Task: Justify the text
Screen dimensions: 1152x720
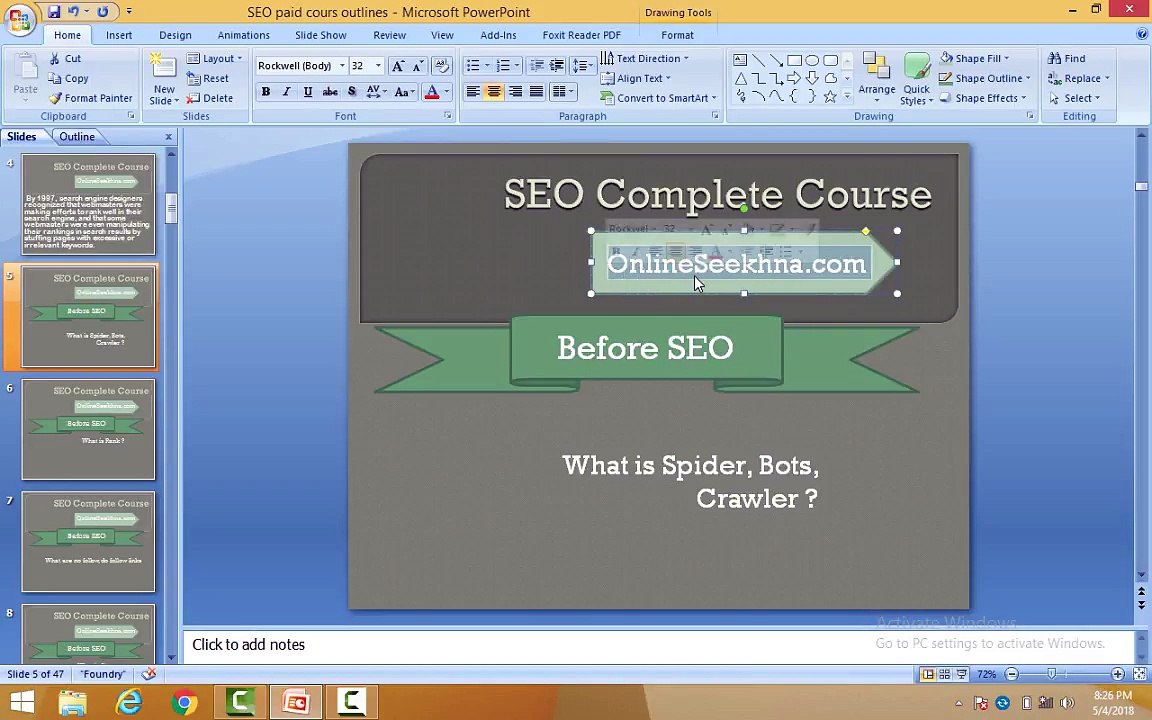Action: [x=536, y=91]
